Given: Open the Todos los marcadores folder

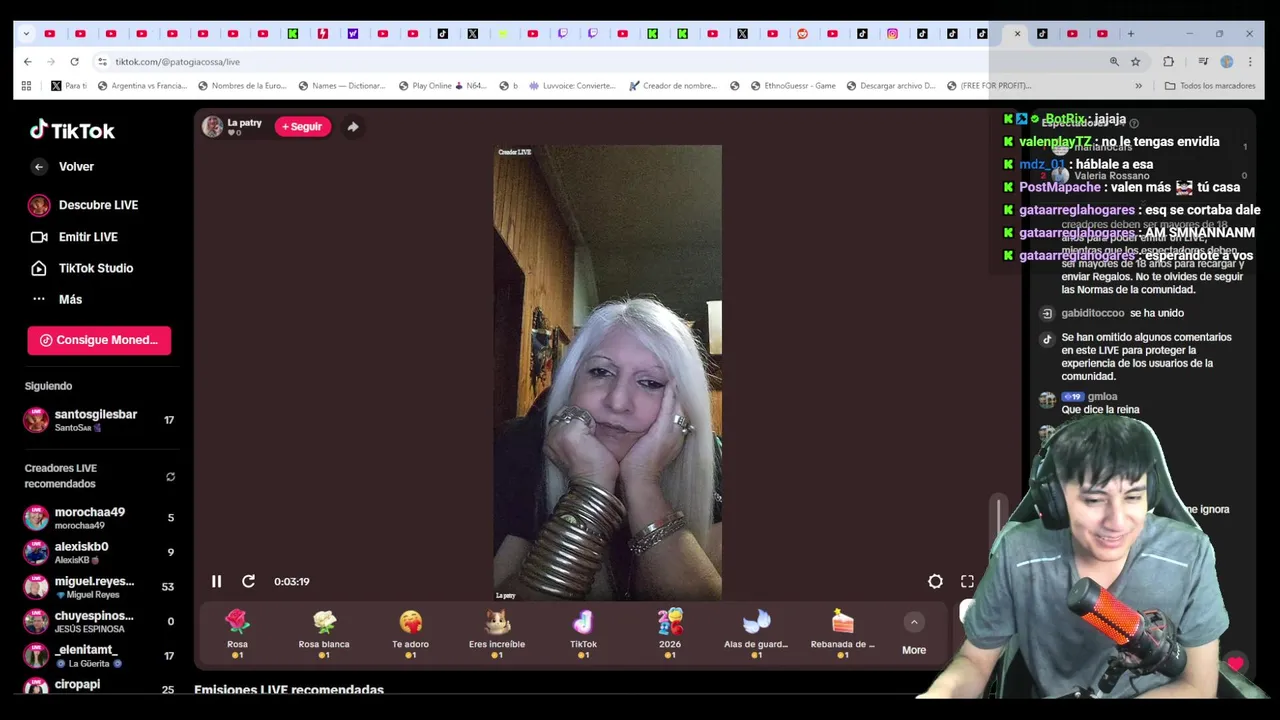Looking at the screenshot, I should tap(1209, 86).
